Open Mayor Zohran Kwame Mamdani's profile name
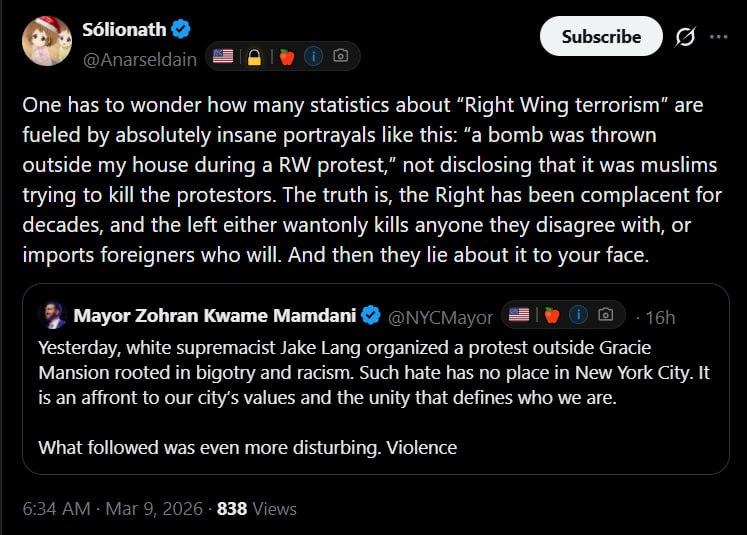The height and width of the screenshot is (535, 747). coord(215,316)
